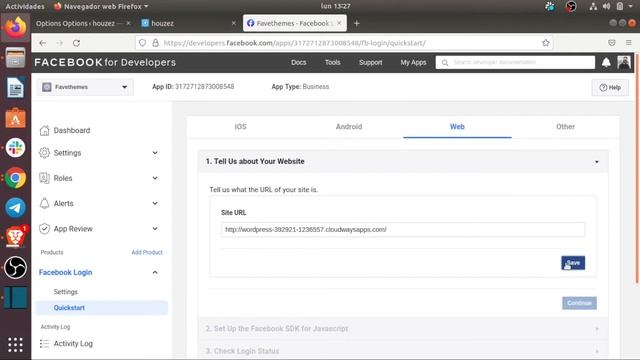Screen dimensions: 640x360
Task: Open Telegram from the dock
Action: tap(16, 208)
